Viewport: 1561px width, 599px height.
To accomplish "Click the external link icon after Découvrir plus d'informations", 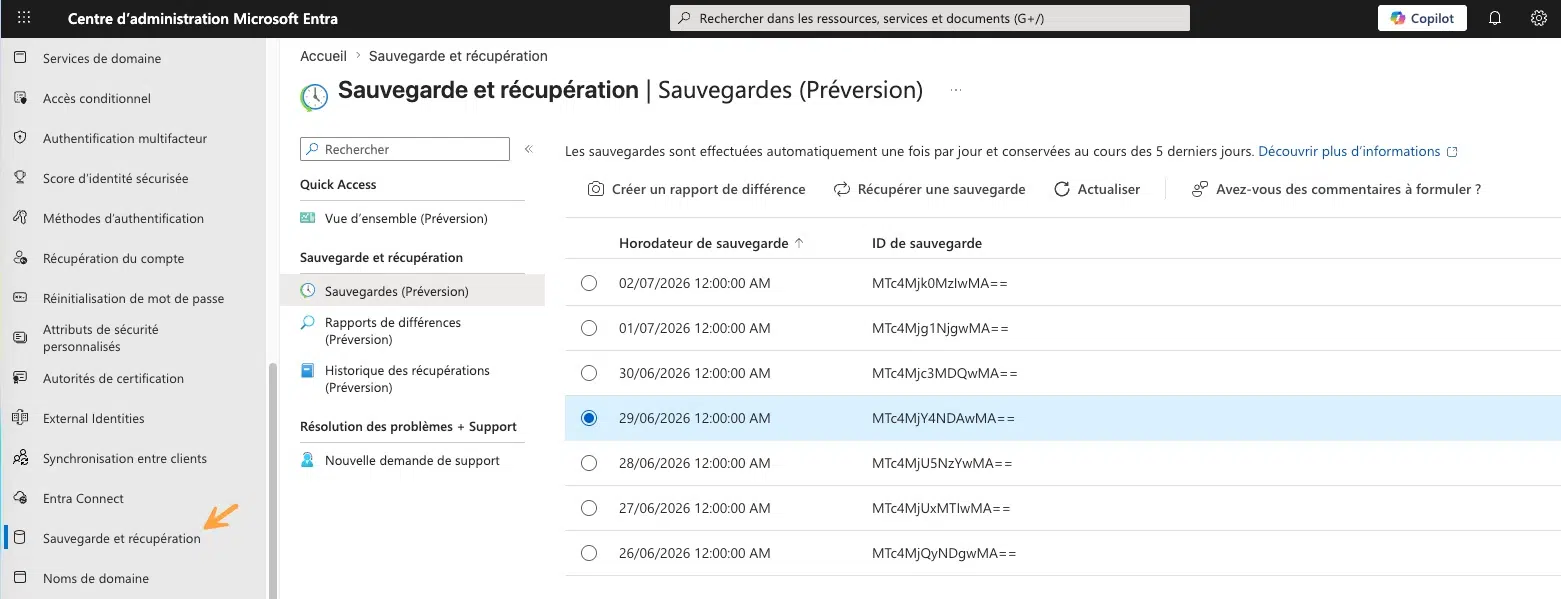I will coord(1453,152).
